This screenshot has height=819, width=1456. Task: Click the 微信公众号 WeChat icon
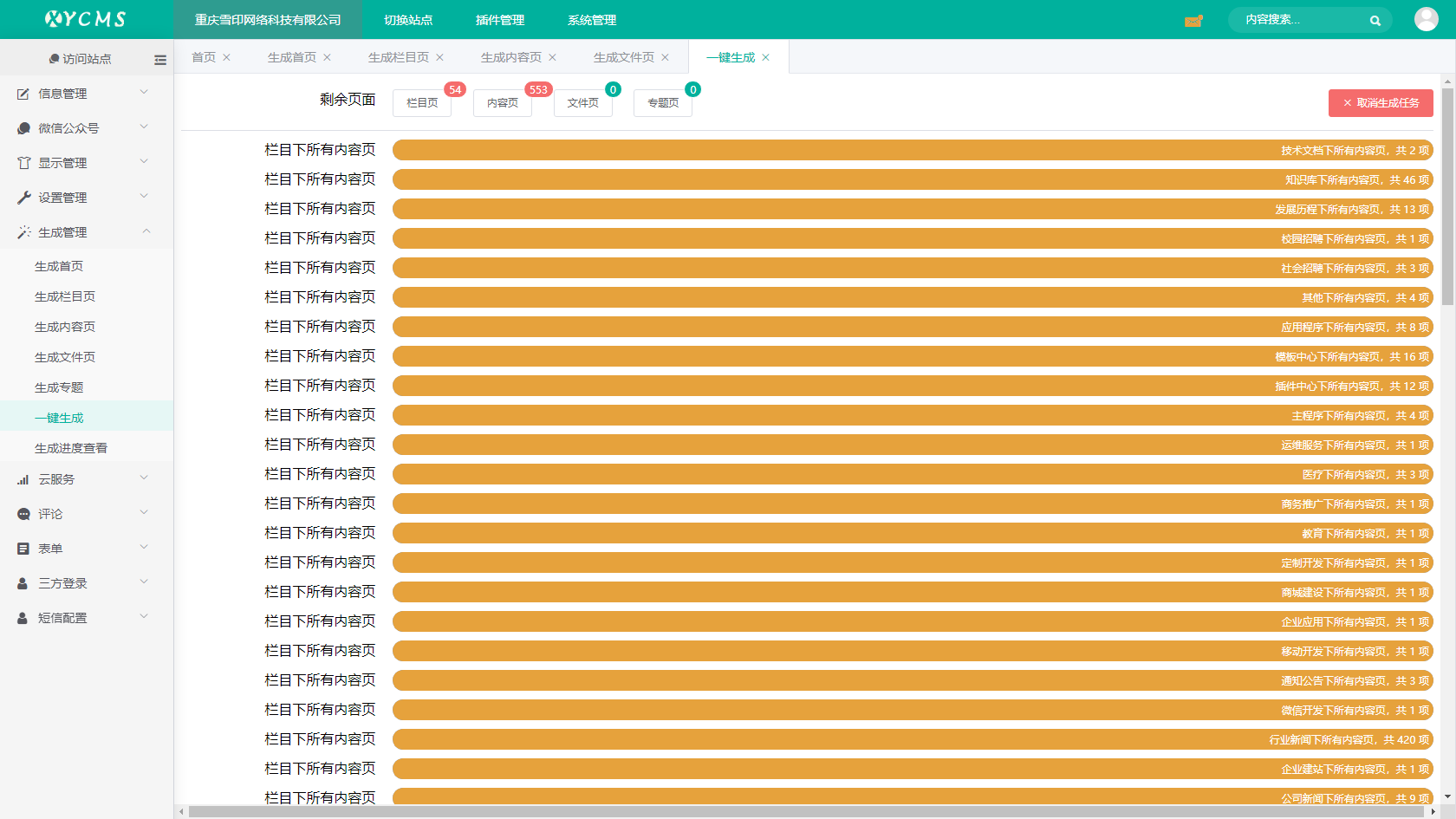[23, 128]
